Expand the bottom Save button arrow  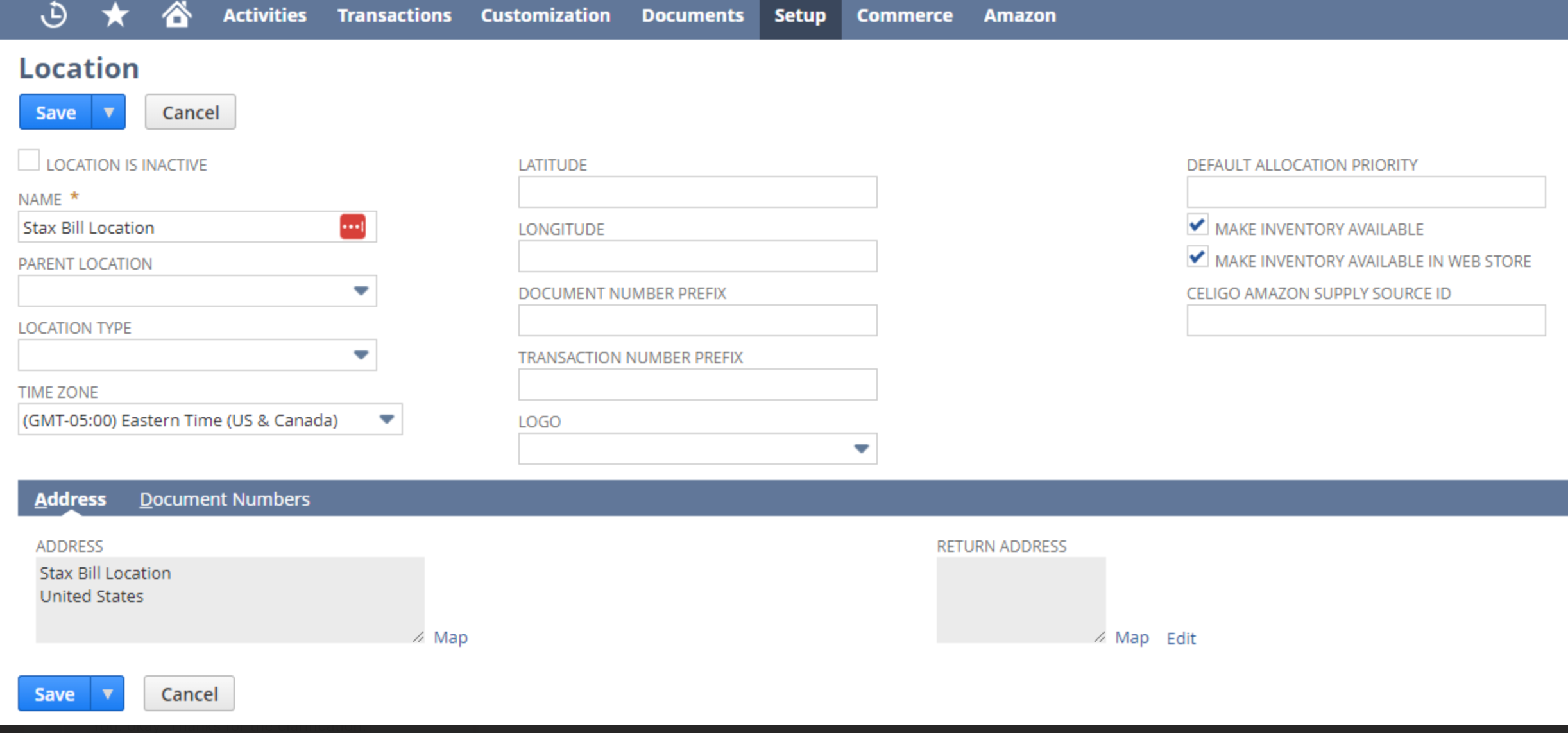107,693
